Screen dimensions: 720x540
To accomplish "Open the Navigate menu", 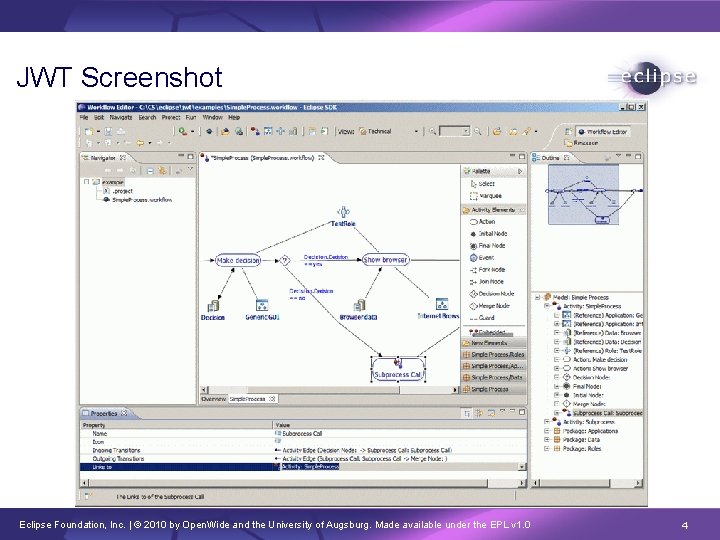I will 121,118.
